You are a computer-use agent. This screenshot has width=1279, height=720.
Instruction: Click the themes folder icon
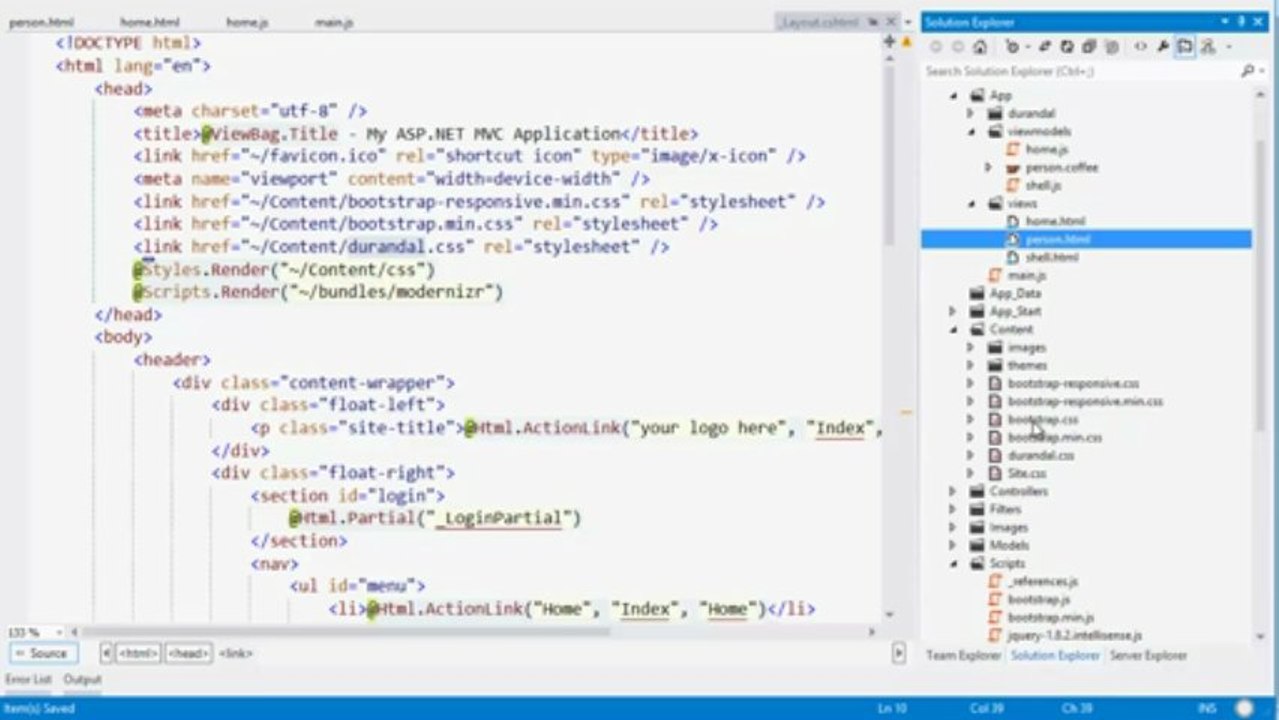tap(995, 366)
